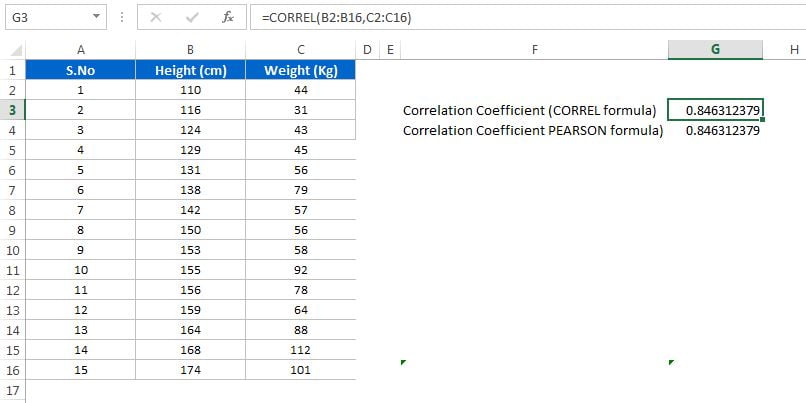This screenshot has height=403, width=806.
Task: Click the Weight (Kg) header cell
Action: (301, 70)
